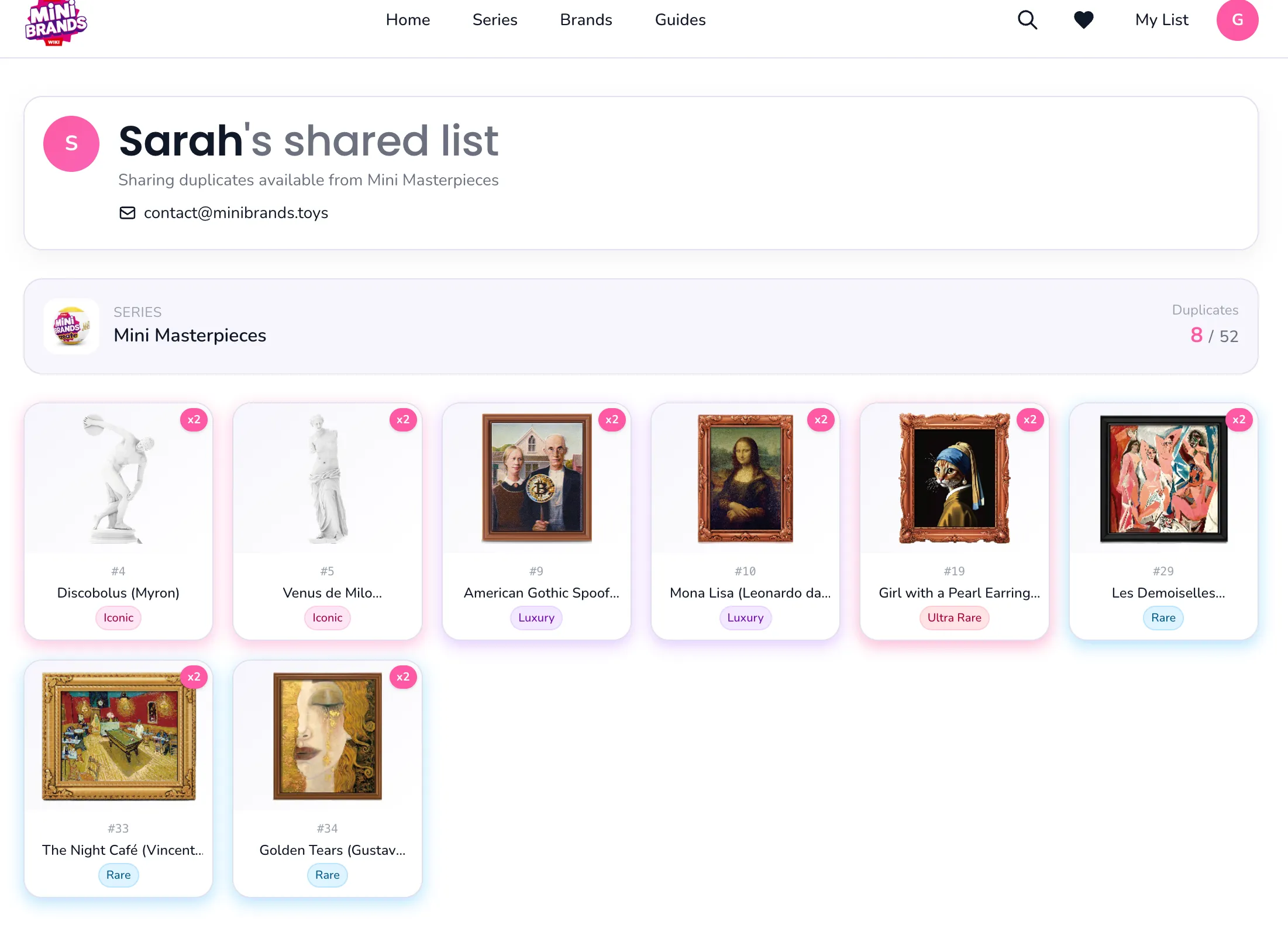The image size is (1288, 932).
Task: Click the Mini Masterpieces series capsule icon
Action: coord(71,326)
